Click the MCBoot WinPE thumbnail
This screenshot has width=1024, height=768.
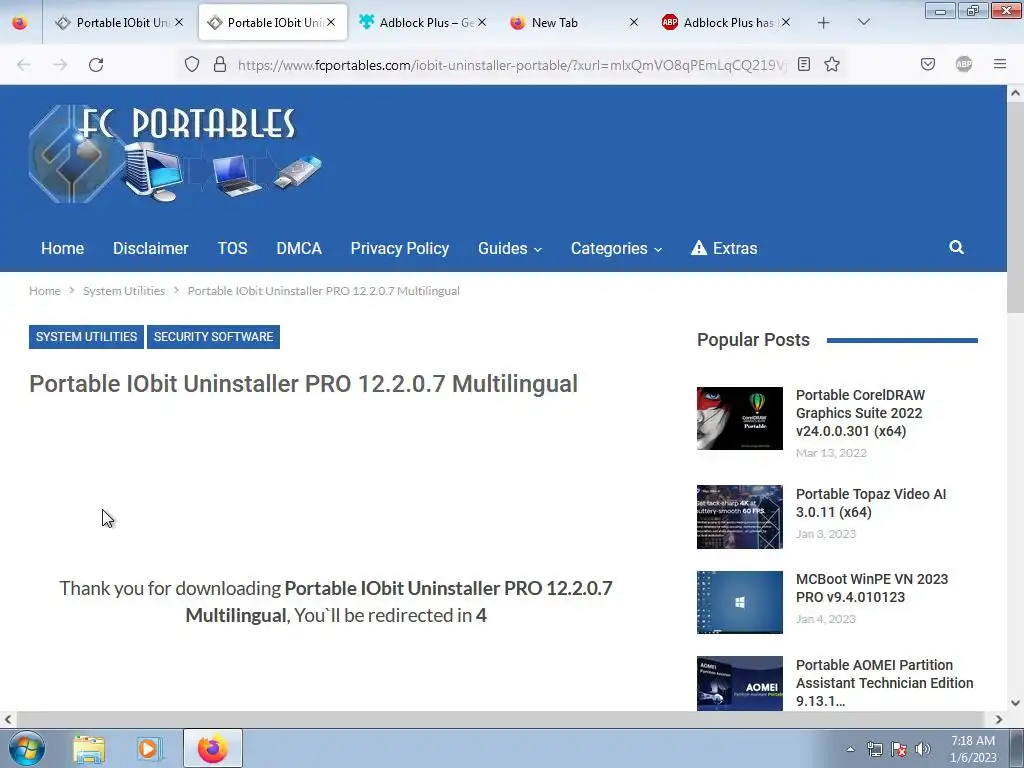[x=739, y=602]
